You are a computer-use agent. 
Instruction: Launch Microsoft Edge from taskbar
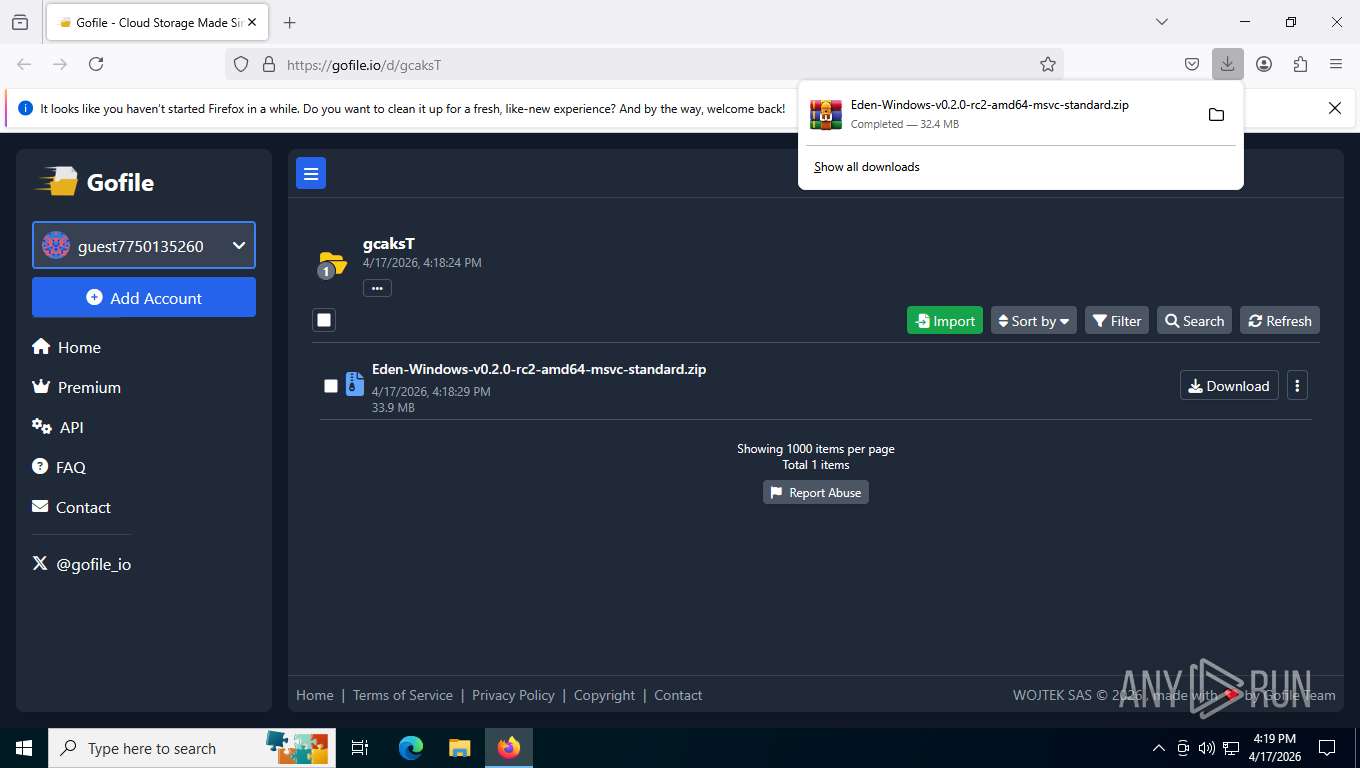(x=410, y=748)
